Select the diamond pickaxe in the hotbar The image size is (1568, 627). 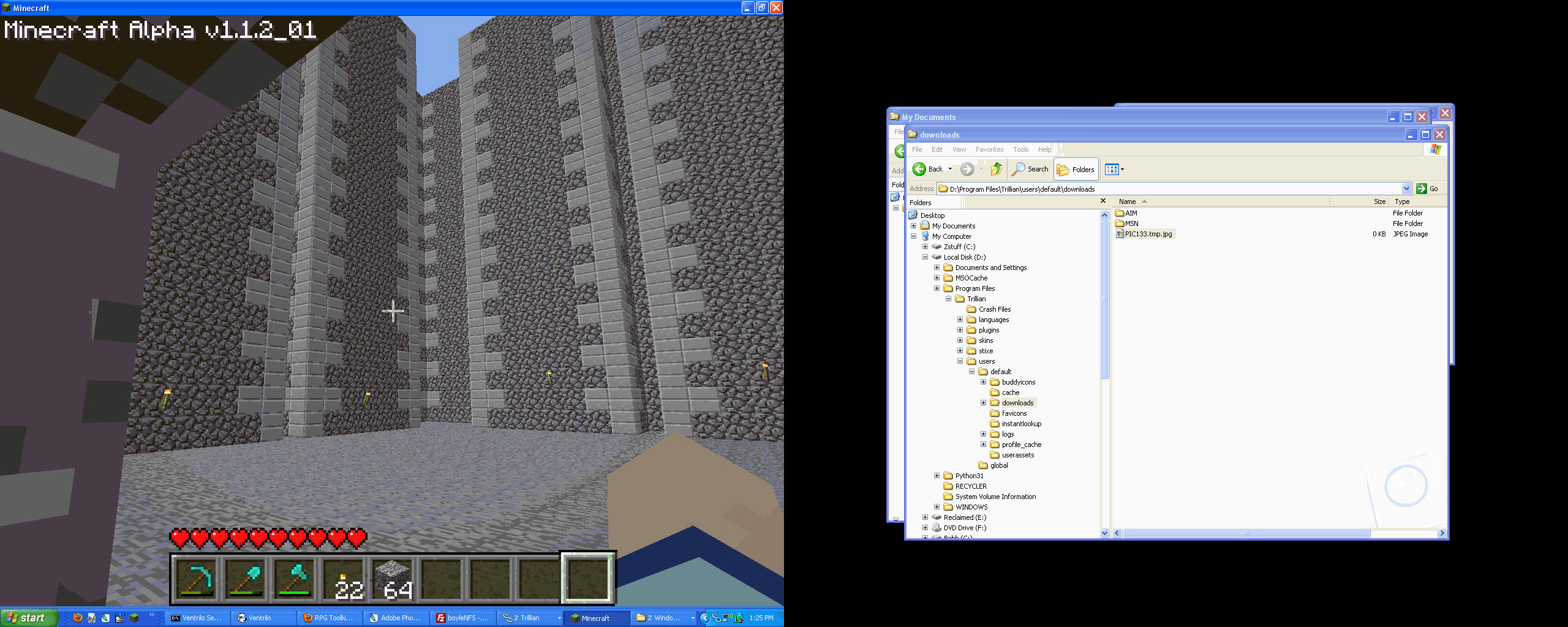pyautogui.click(x=197, y=579)
